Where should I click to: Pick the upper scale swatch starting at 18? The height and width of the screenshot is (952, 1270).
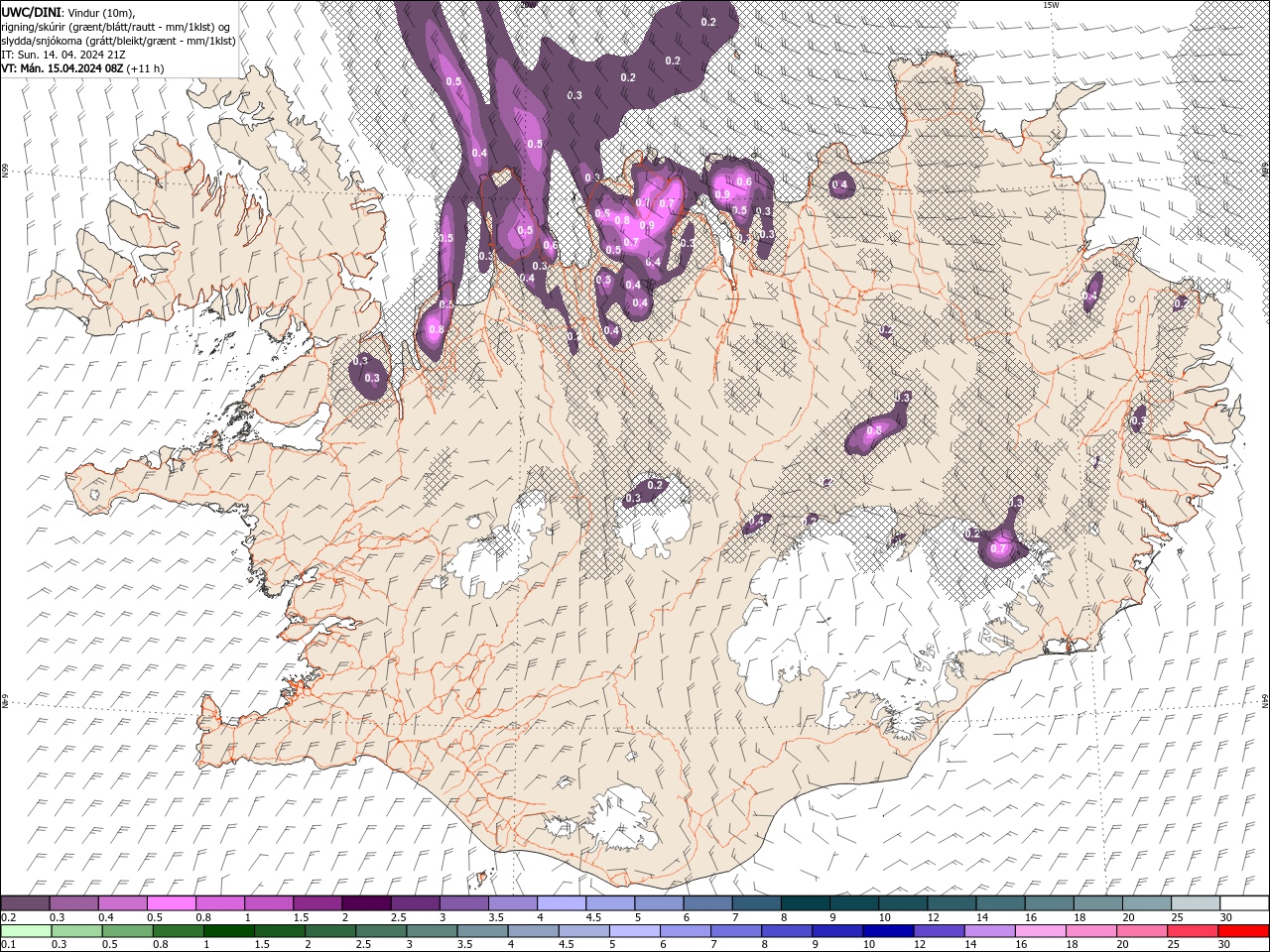[x=1098, y=903]
